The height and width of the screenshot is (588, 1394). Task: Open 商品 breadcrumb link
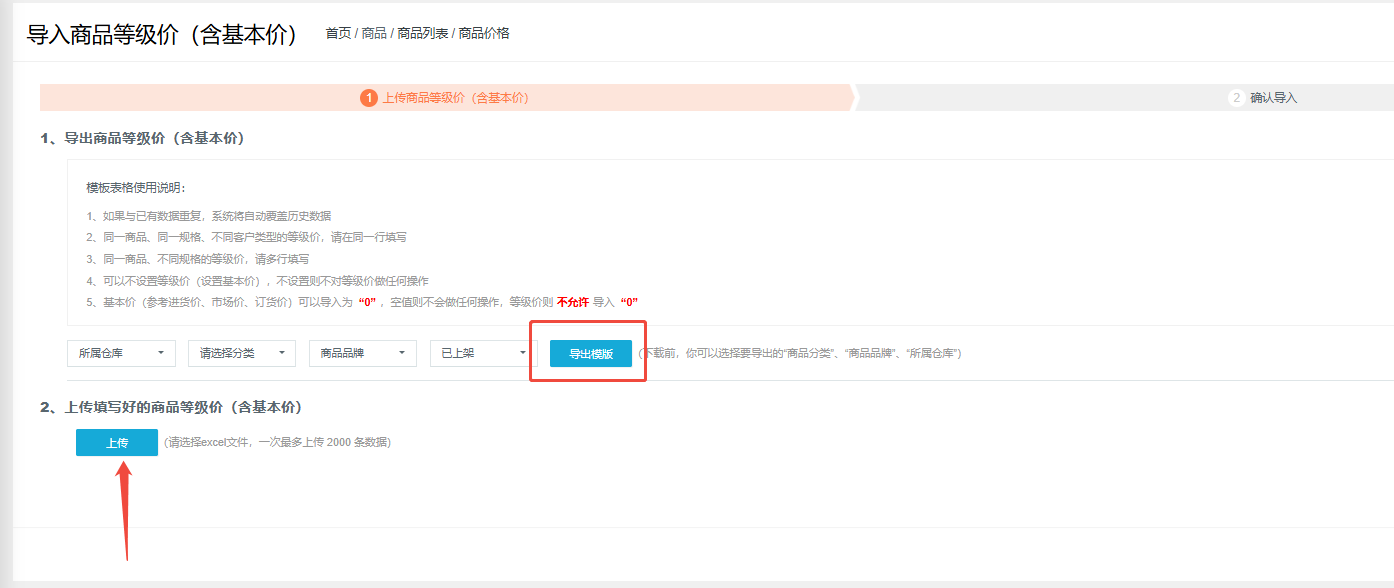point(374,33)
